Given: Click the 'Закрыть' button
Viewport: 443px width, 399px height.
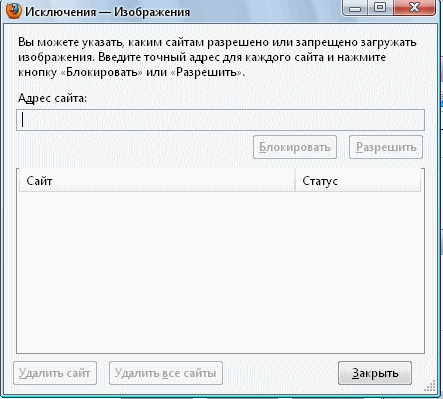Looking at the screenshot, I should (x=375, y=373).
